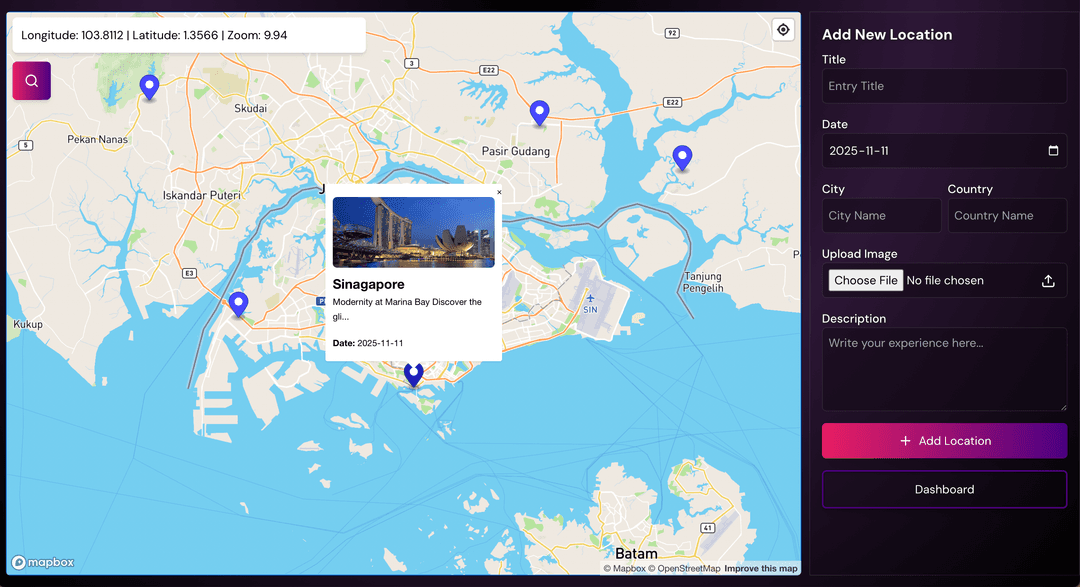
Task: Click the Description text area
Action: tap(944, 369)
